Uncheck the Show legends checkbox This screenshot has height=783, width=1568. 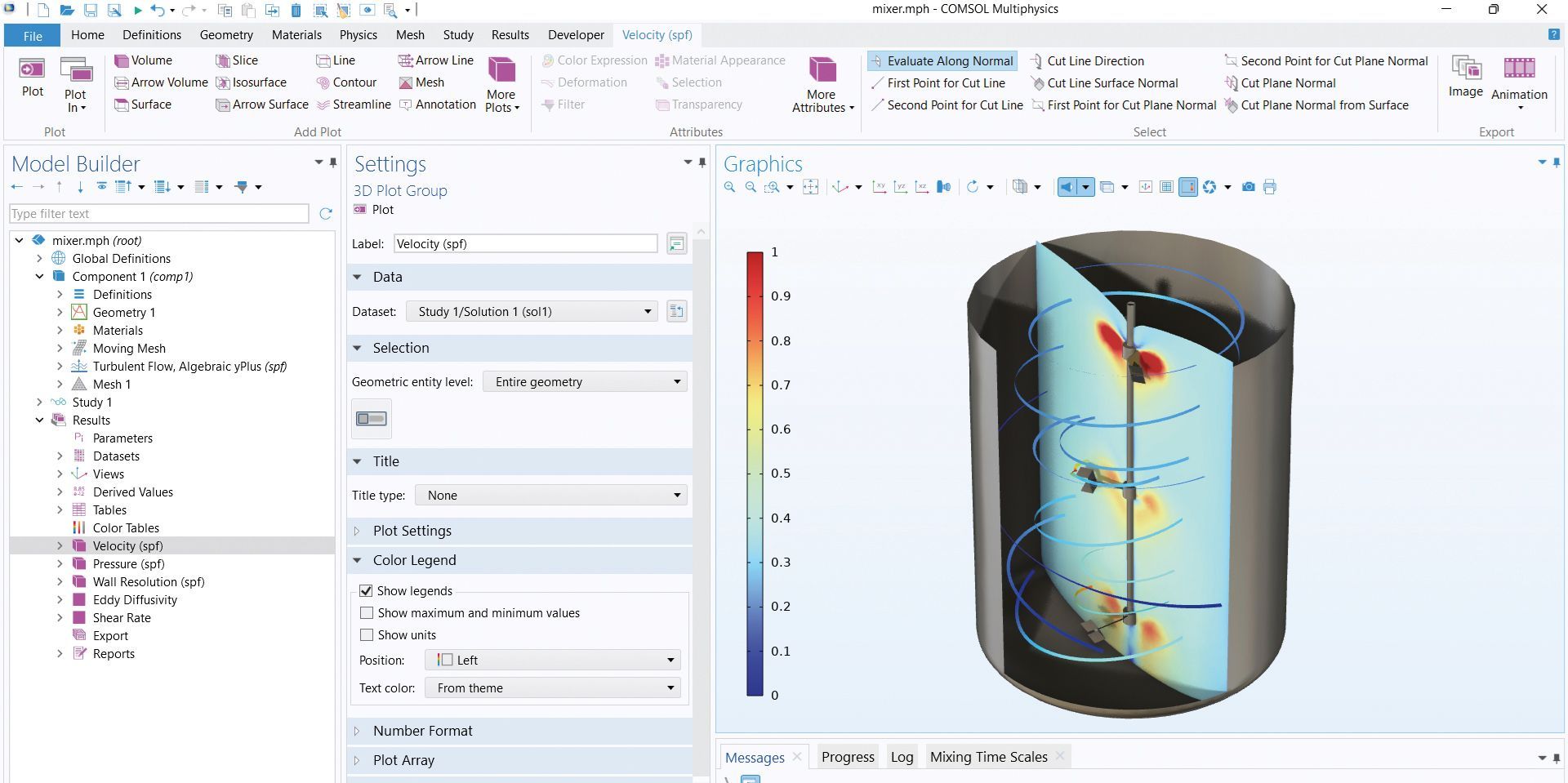[x=367, y=590]
